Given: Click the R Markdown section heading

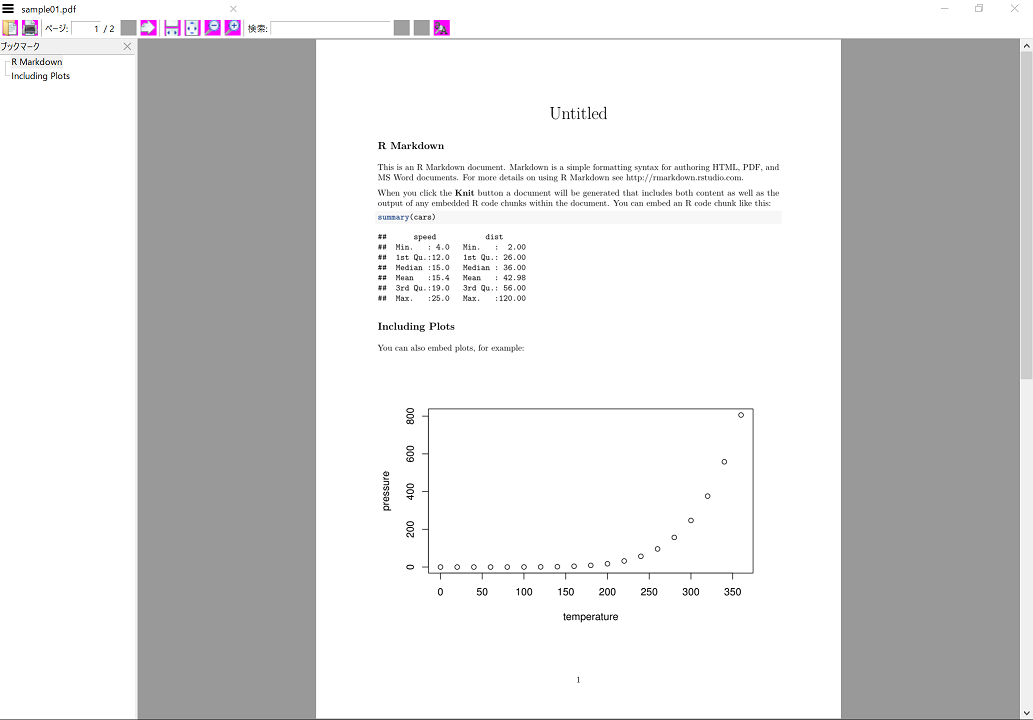Looking at the screenshot, I should coord(410,146).
